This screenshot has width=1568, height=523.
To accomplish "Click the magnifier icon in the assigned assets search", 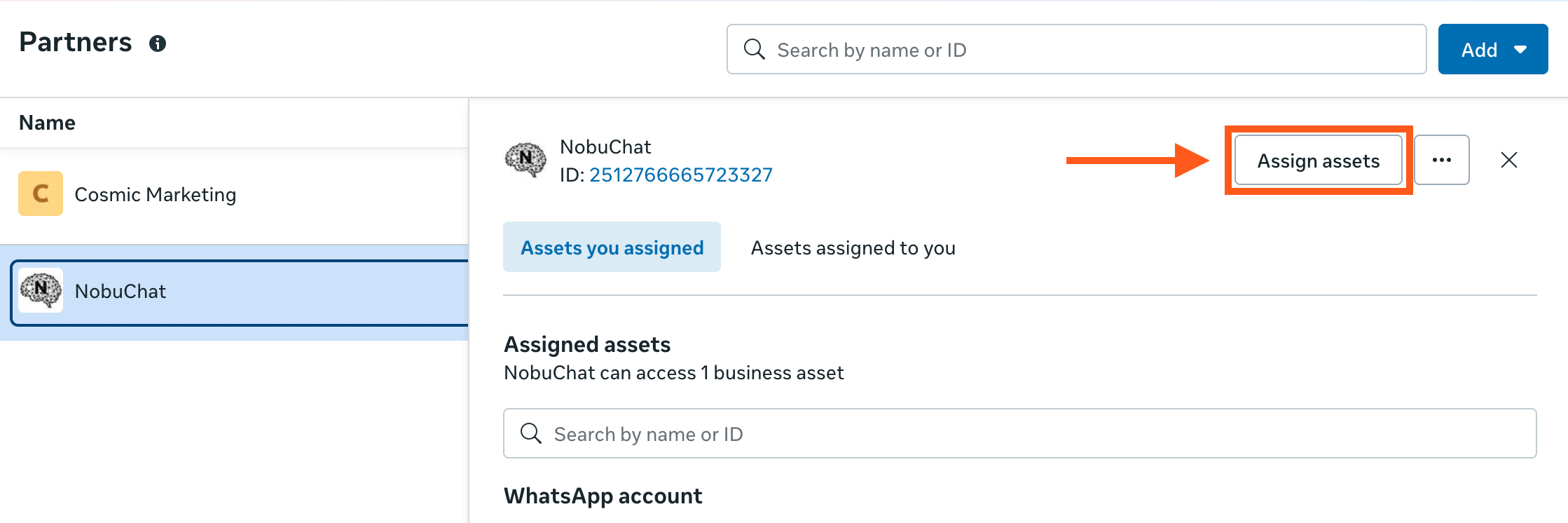I will click(531, 433).
